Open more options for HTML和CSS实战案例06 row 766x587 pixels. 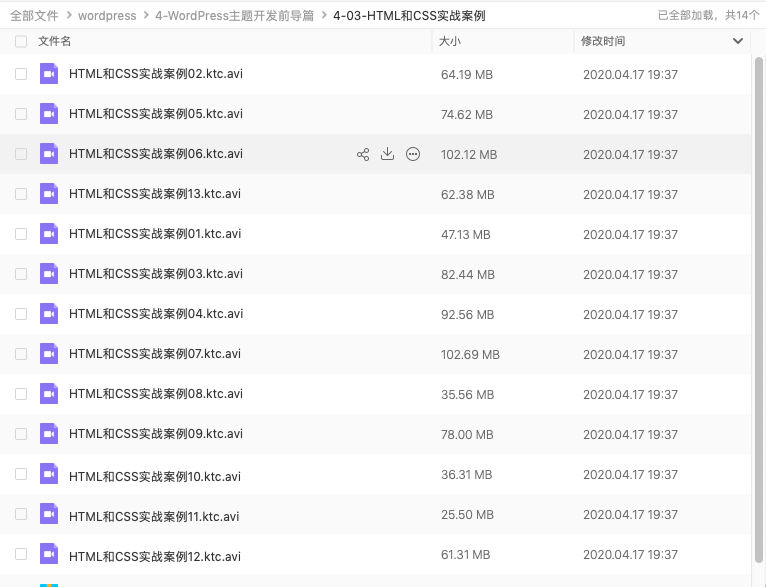coord(413,154)
